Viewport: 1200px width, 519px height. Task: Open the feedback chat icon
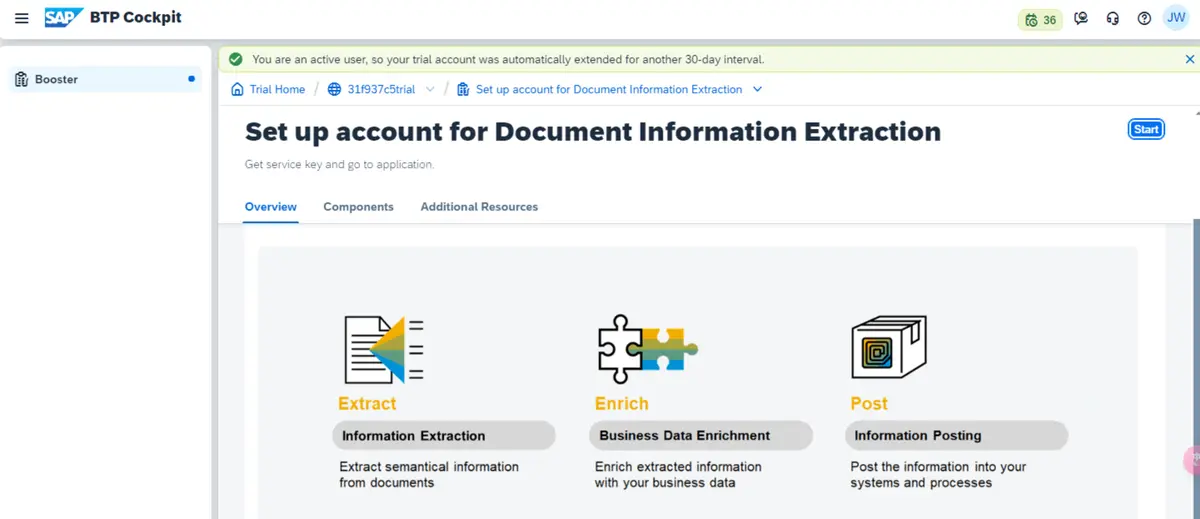1081,19
